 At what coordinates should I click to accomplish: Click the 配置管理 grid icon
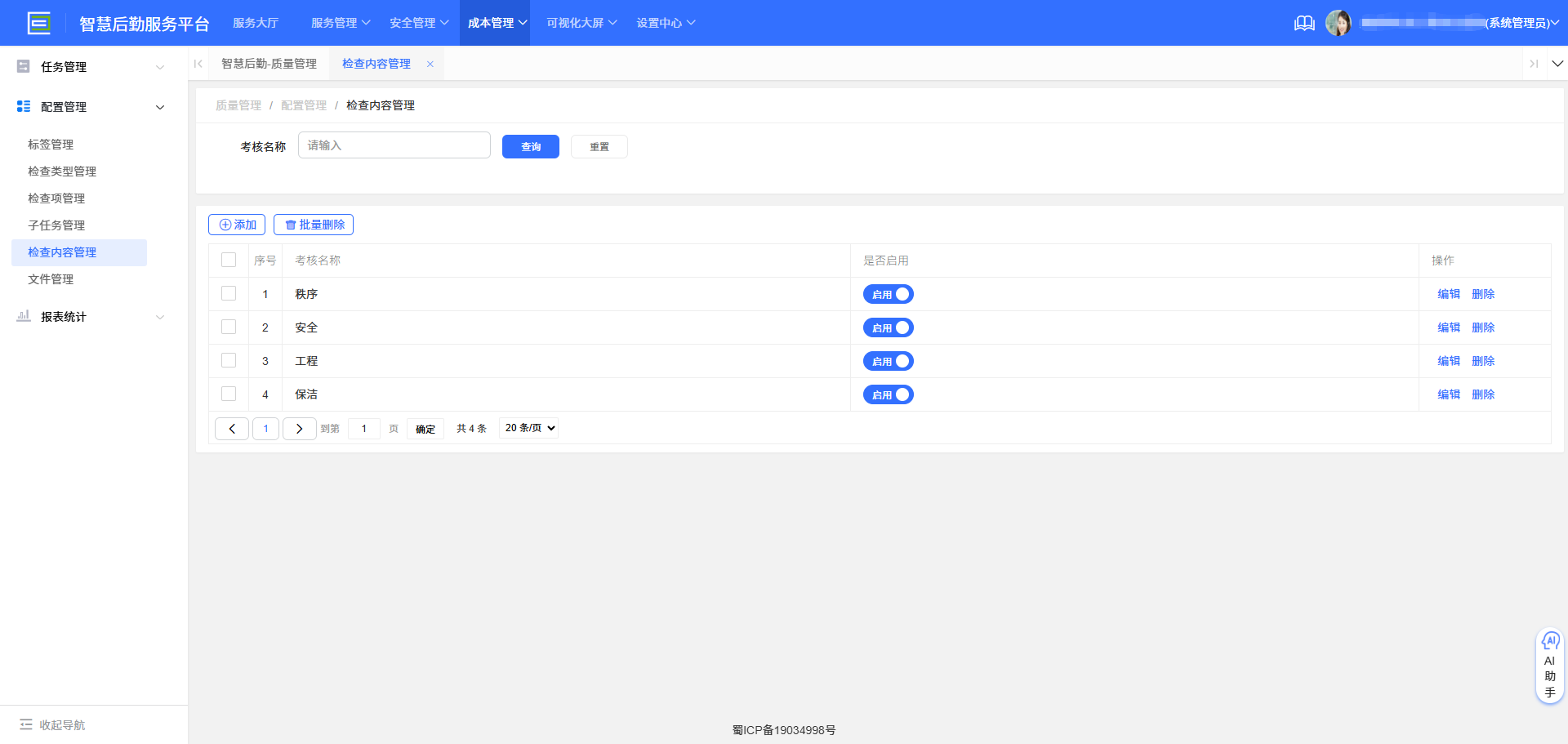click(x=23, y=106)
